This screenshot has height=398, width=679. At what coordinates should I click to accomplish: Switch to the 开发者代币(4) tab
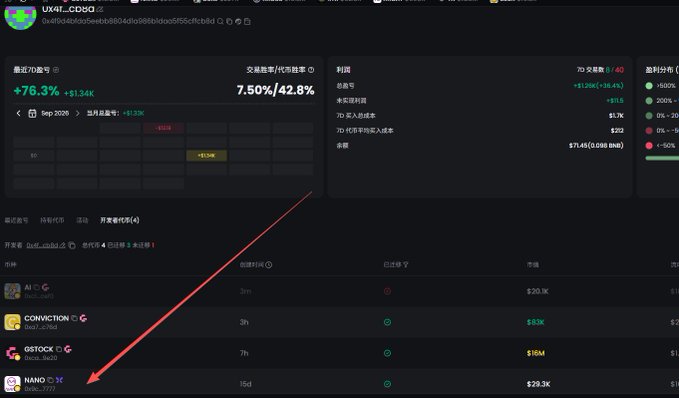point(120,220)
